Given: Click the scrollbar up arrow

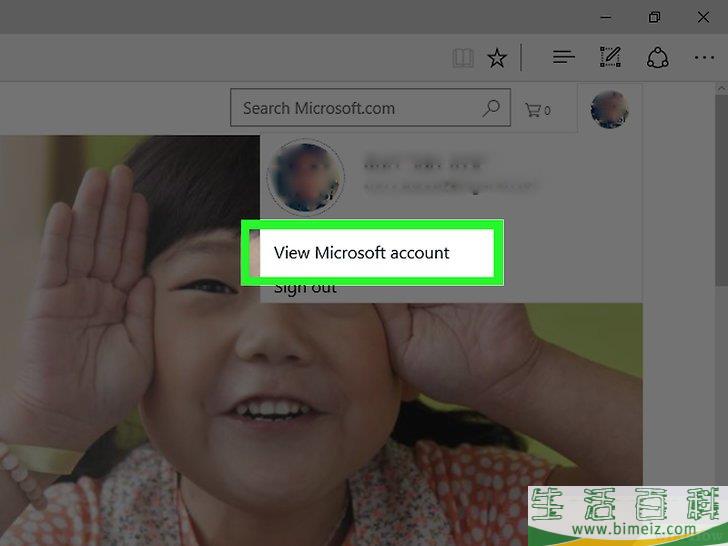Looking at the screenshot, I should point(722,88).
